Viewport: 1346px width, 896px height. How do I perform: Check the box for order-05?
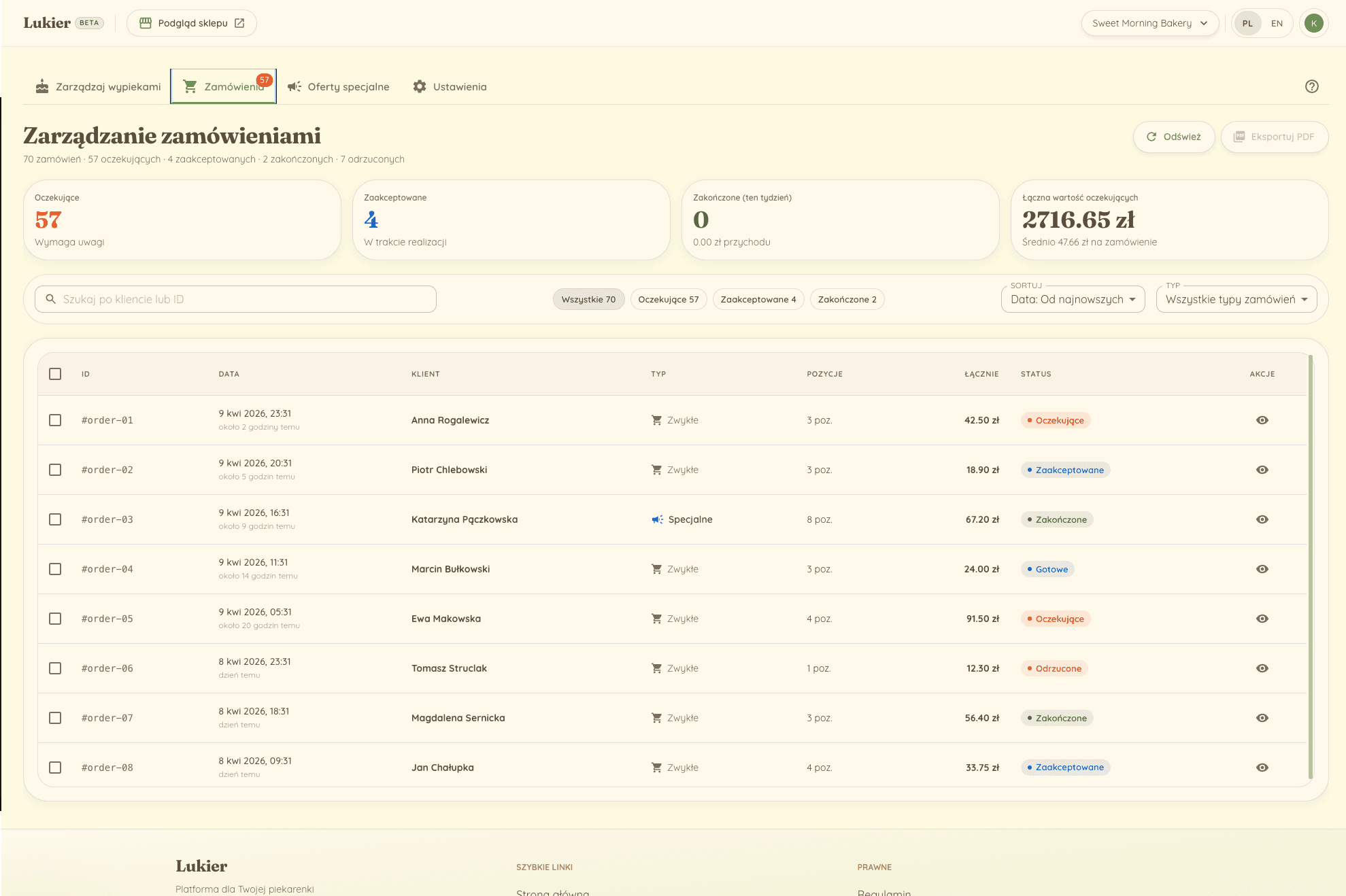[x=55, y=619]
